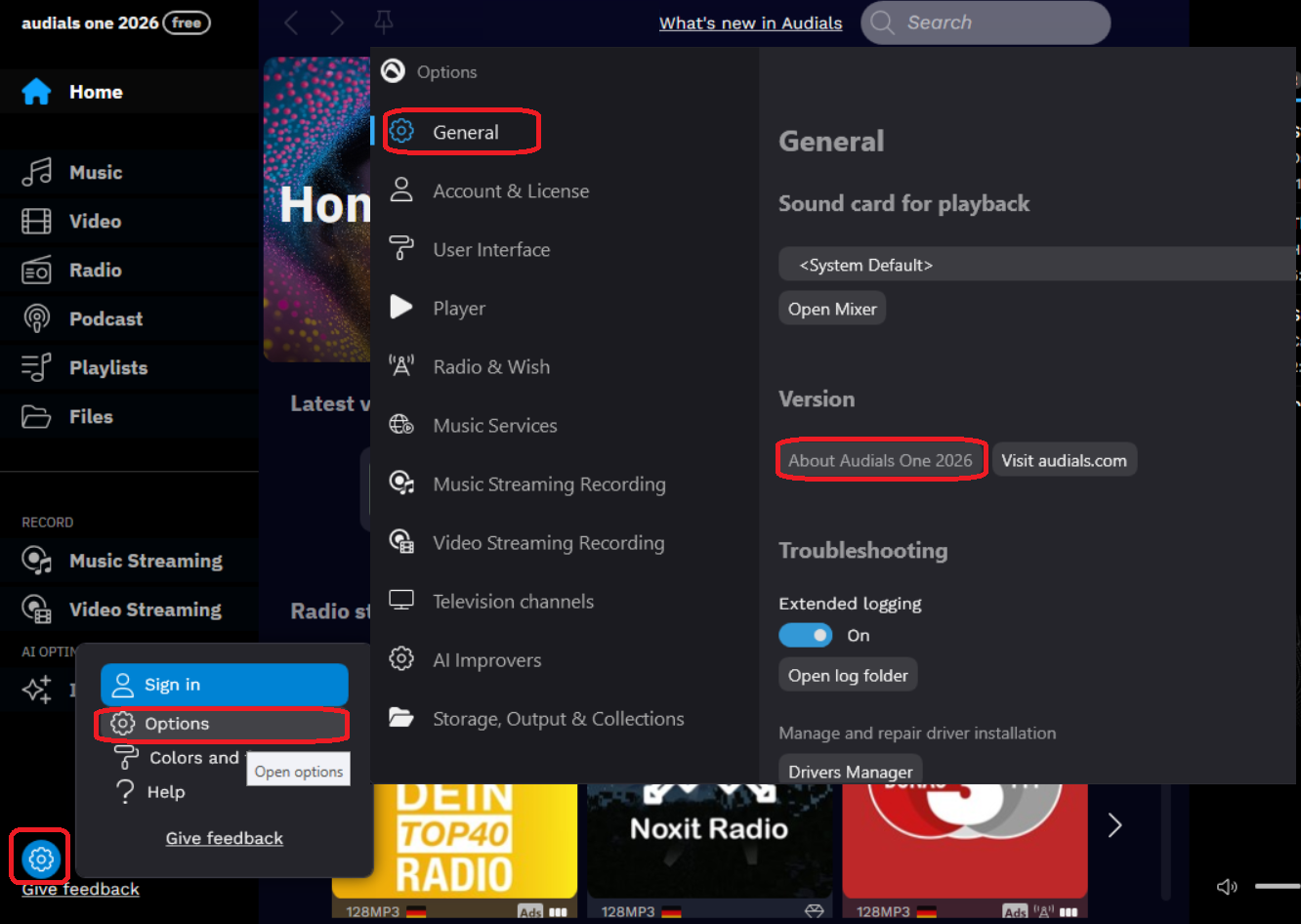Open the What's new in Audials link
Image resolution: width=1301 pixels, height=924 pixels.
[750, 23]
